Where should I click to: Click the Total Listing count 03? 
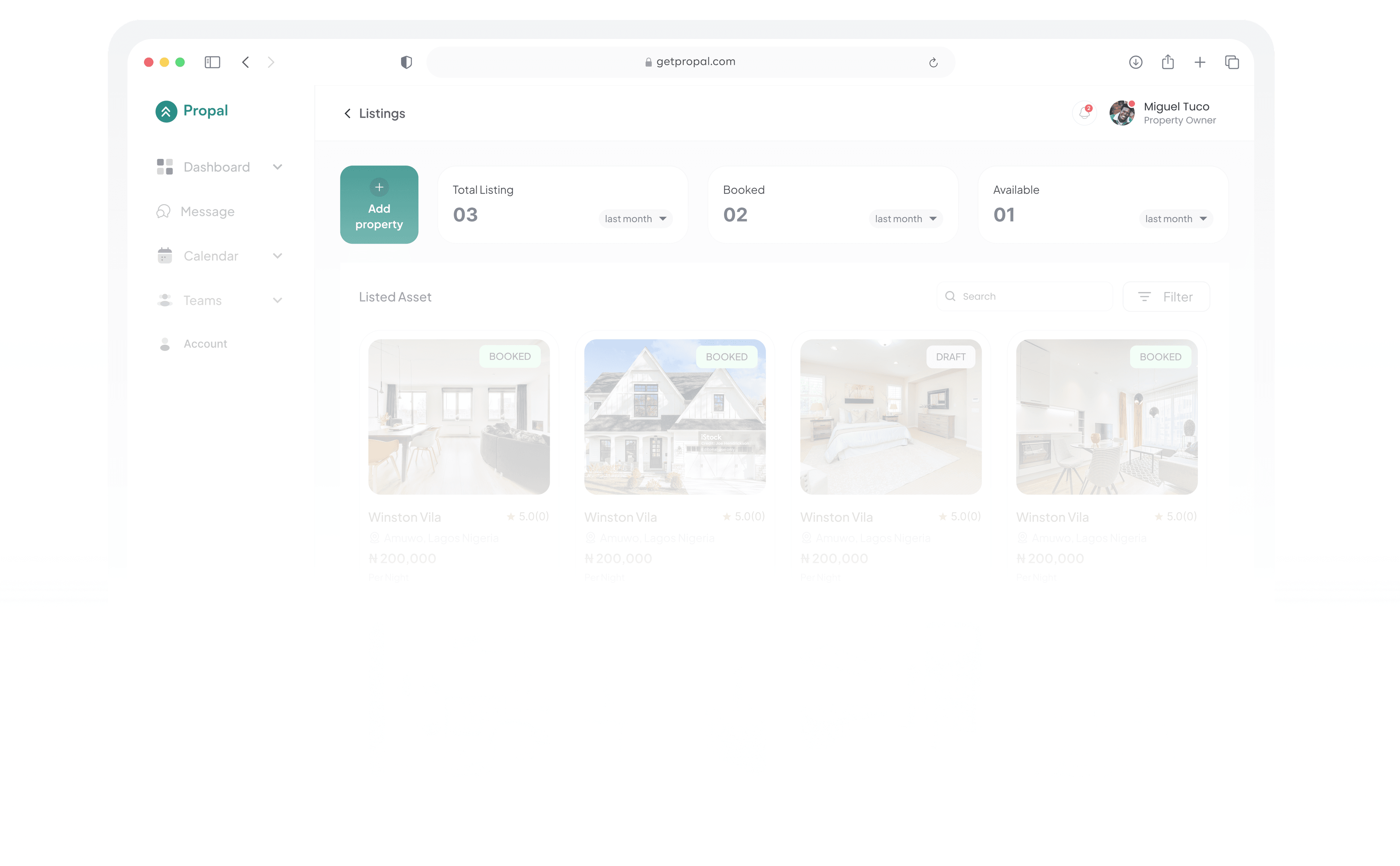click(465, 215)
